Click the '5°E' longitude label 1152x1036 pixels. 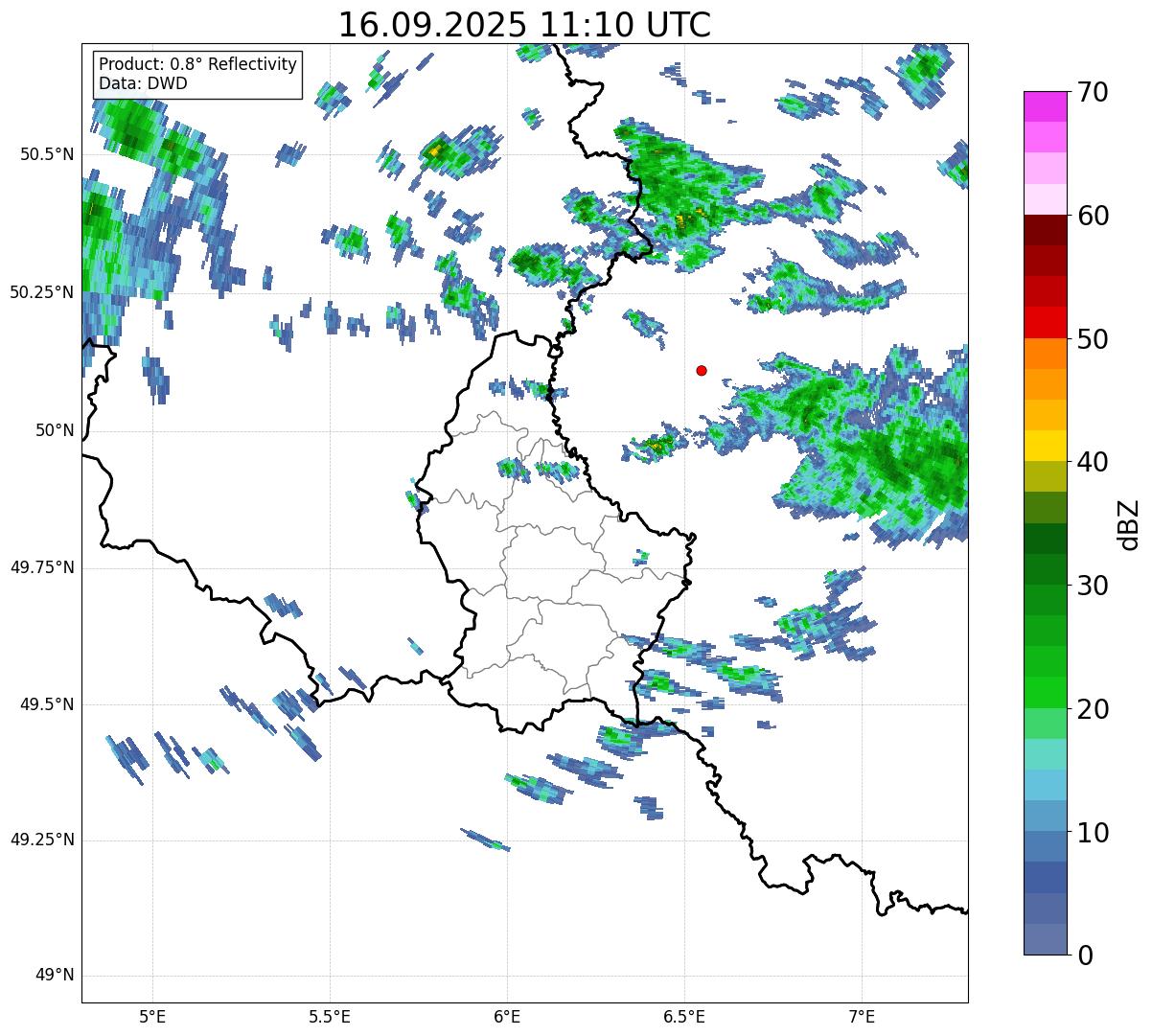tap(152, 1016)
